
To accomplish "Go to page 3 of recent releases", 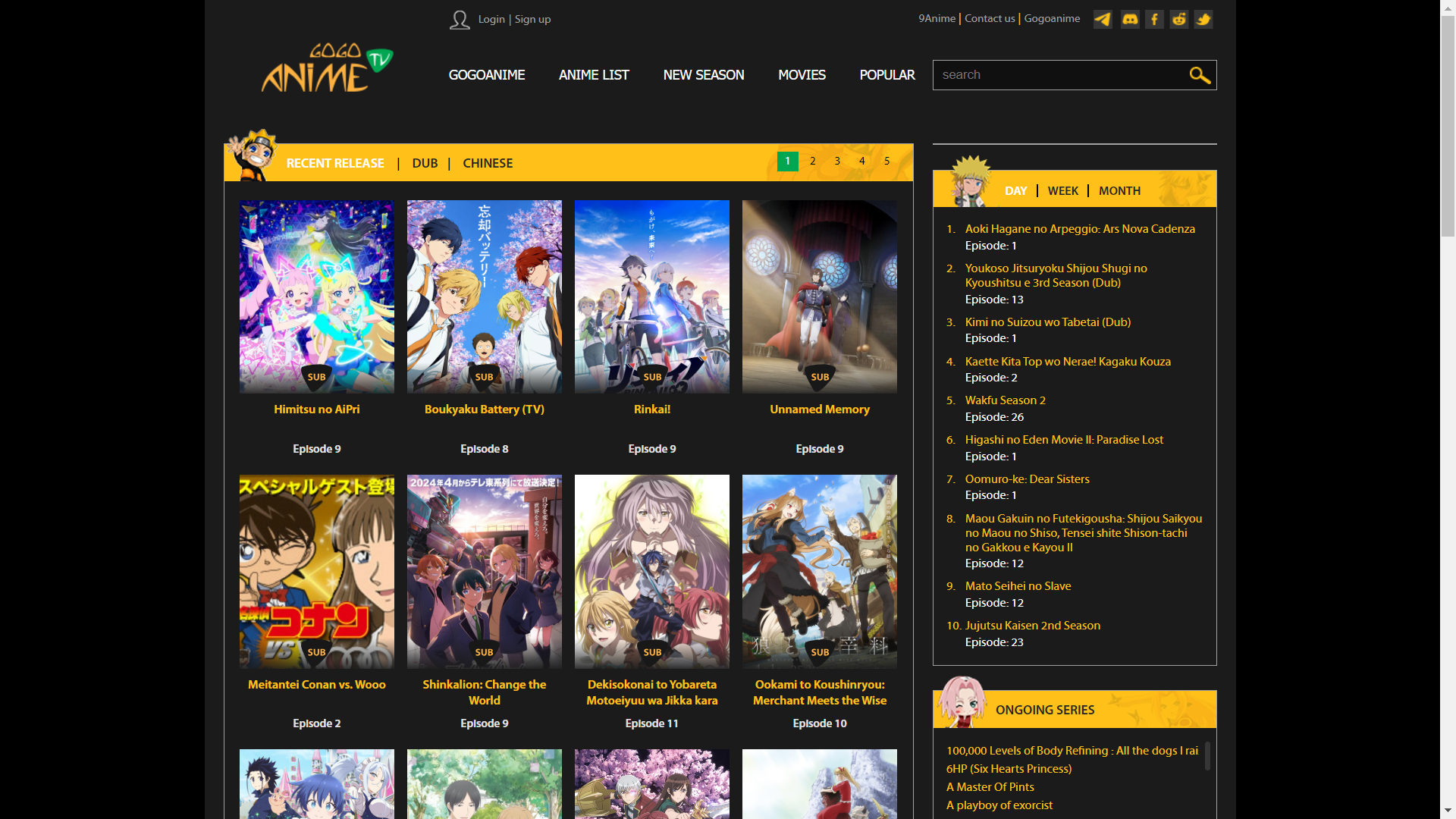I will (x=836, y=161).
